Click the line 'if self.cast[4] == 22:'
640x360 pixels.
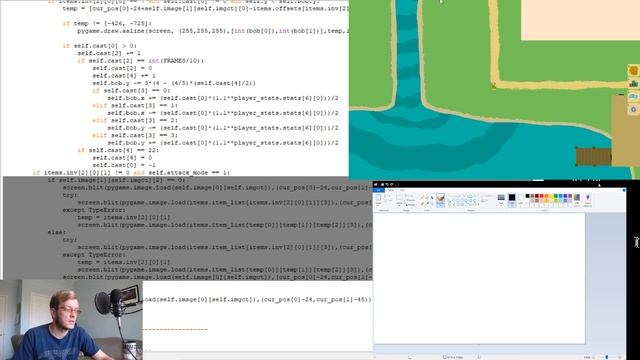(x=118, y=150)
